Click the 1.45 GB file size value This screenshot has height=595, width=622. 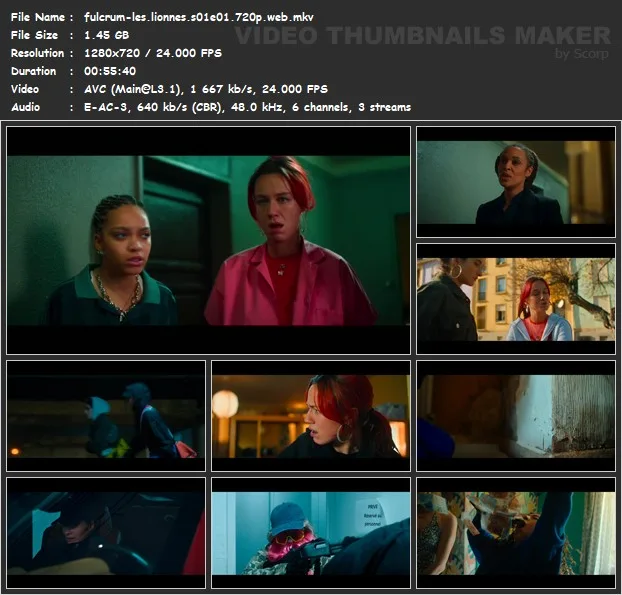pos(107,35)
